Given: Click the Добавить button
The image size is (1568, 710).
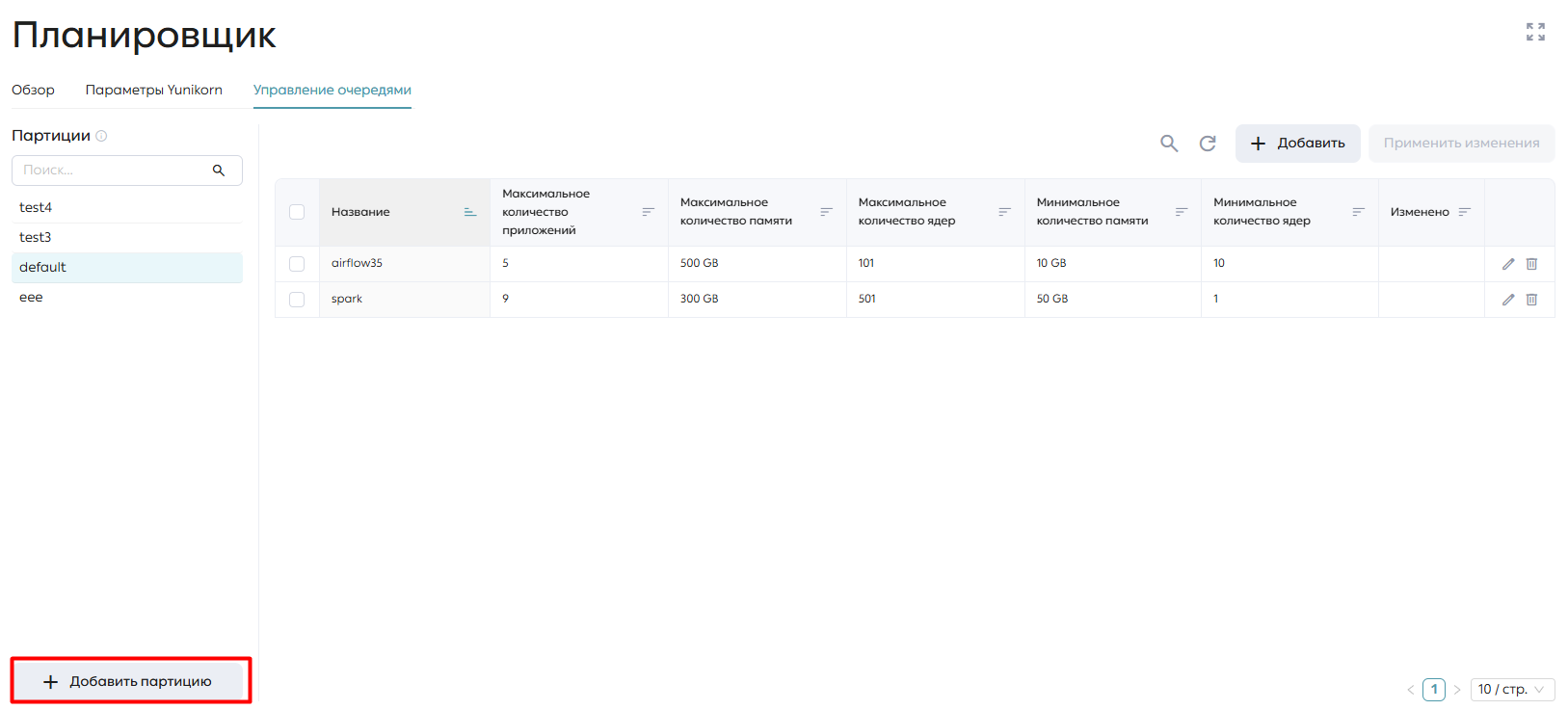Looking at the screenshot, I should pos(1297,144).
